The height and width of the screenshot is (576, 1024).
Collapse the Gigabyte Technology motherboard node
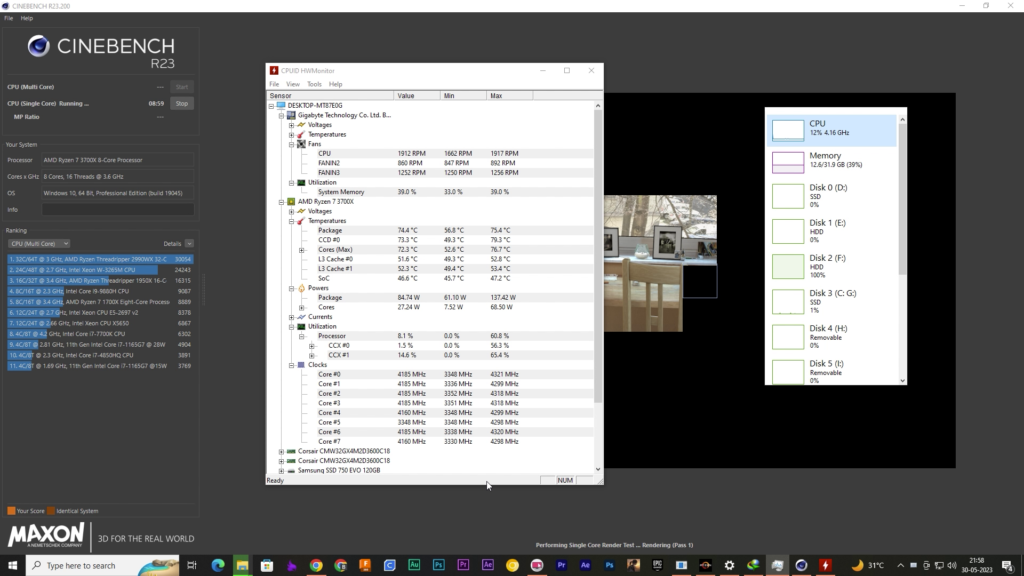pyautogui.click(x=281, y=115)
